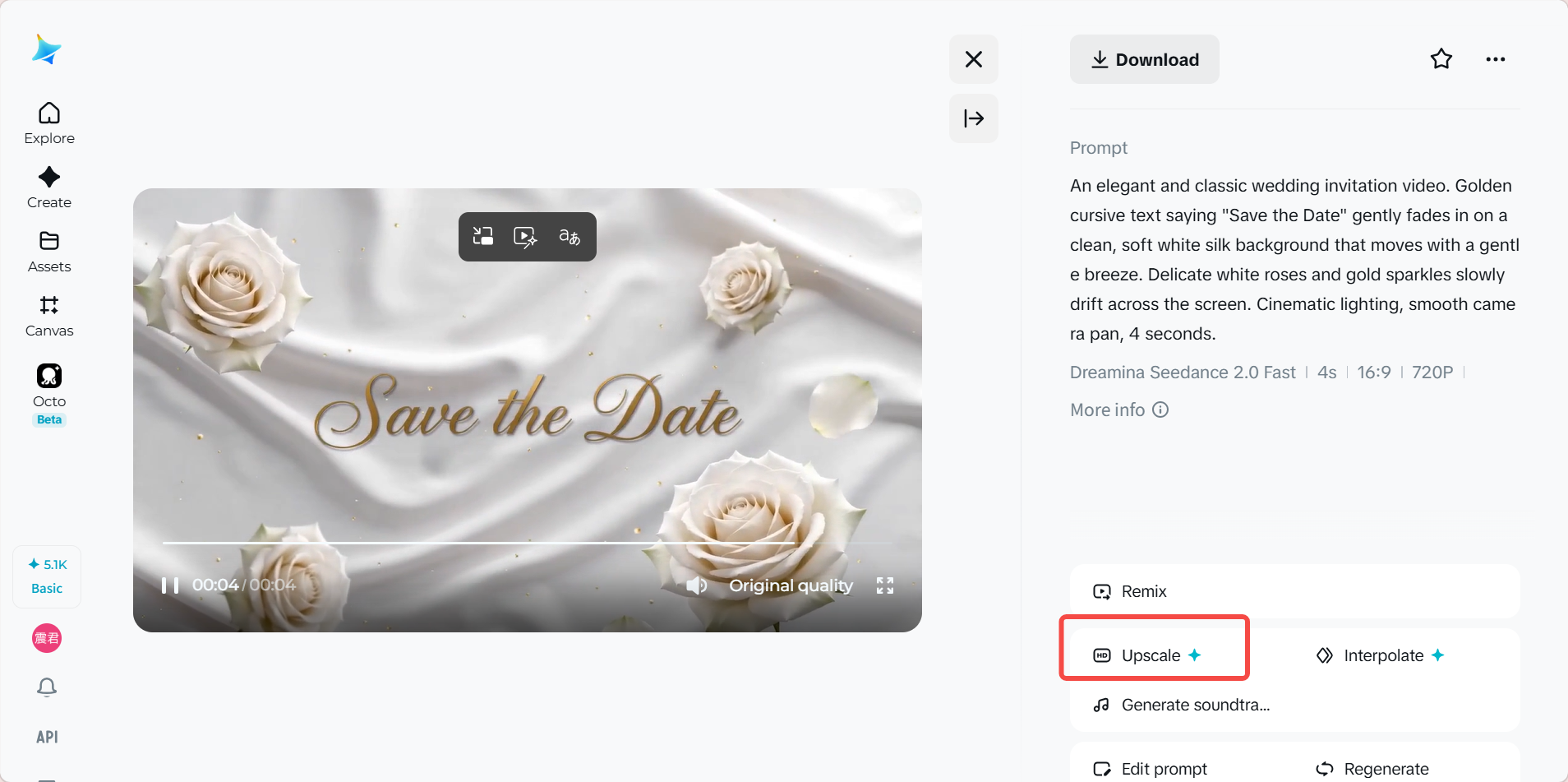Screen dimensions: 1568x782
Task: Expand More info details
Action: (1119, 410)
